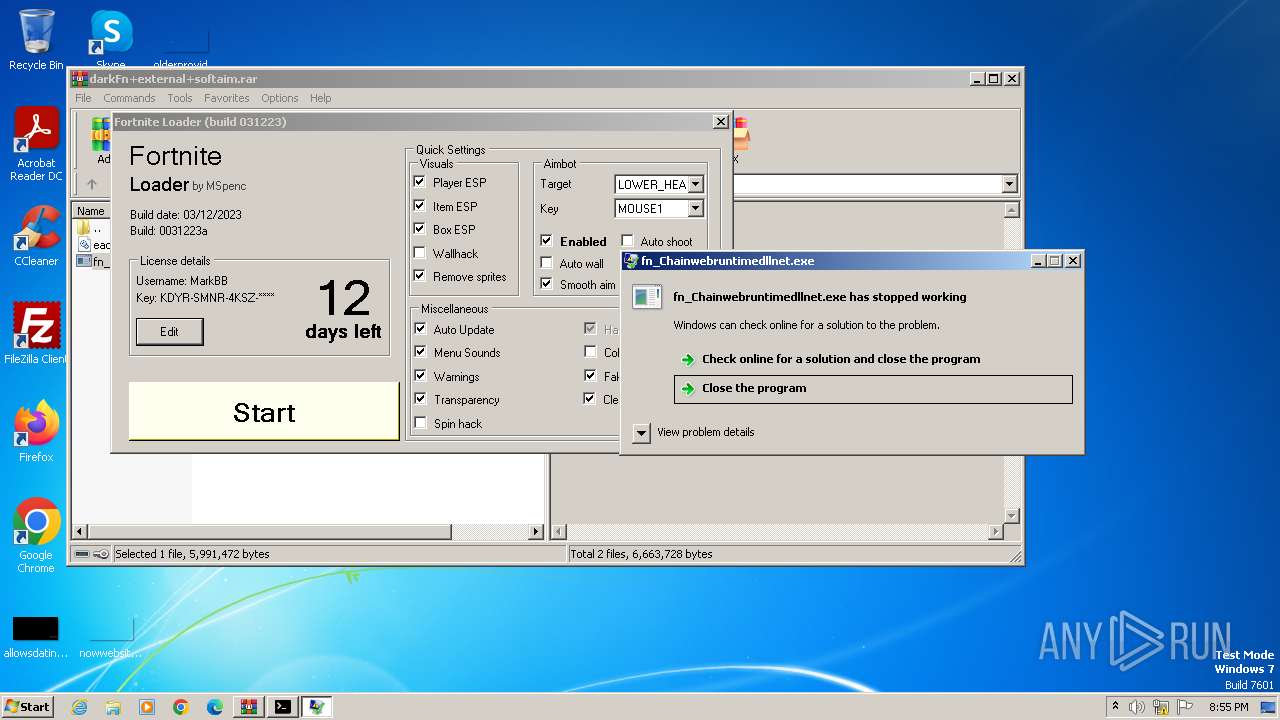Open the Windows Media Player taskbar icon
Image resolution: width=1280 pixels, height=720 pixels.
pyautogui.click(x=147, y=707)
